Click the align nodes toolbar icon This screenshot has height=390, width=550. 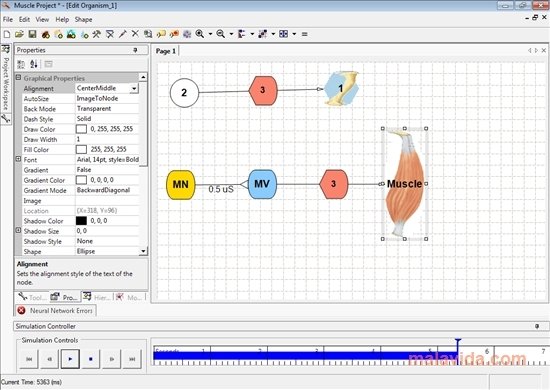click(242, 34)
